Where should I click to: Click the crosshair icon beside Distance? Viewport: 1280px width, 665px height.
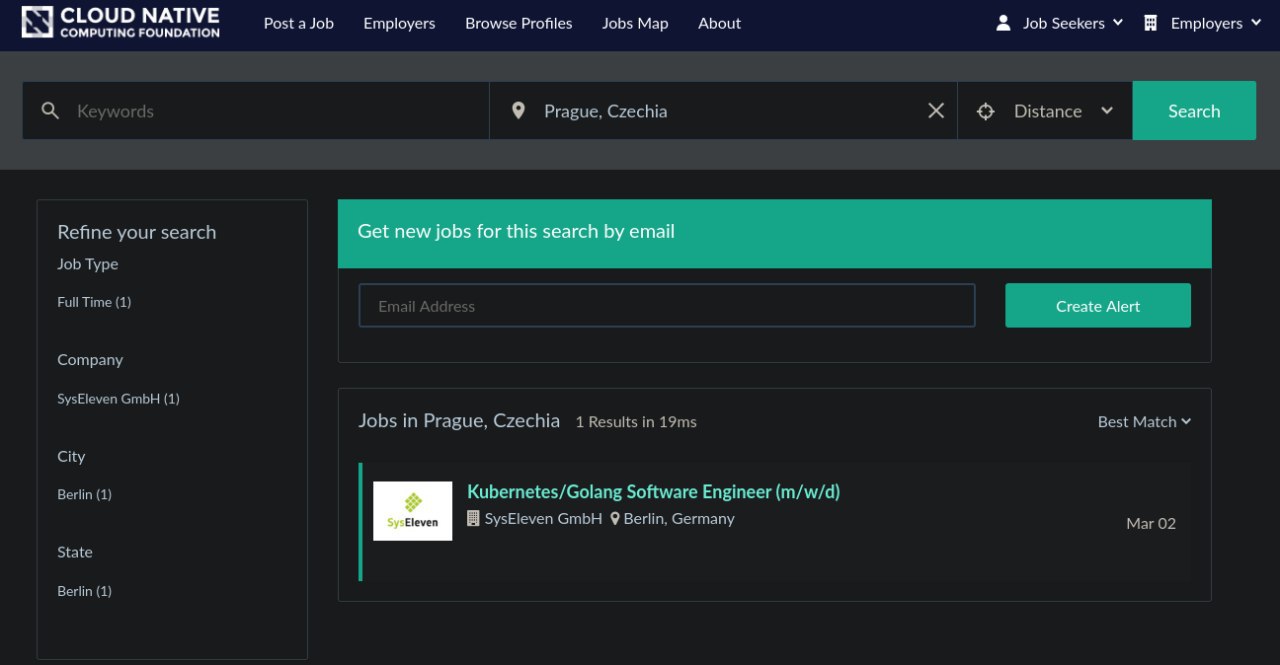point(985,111)
